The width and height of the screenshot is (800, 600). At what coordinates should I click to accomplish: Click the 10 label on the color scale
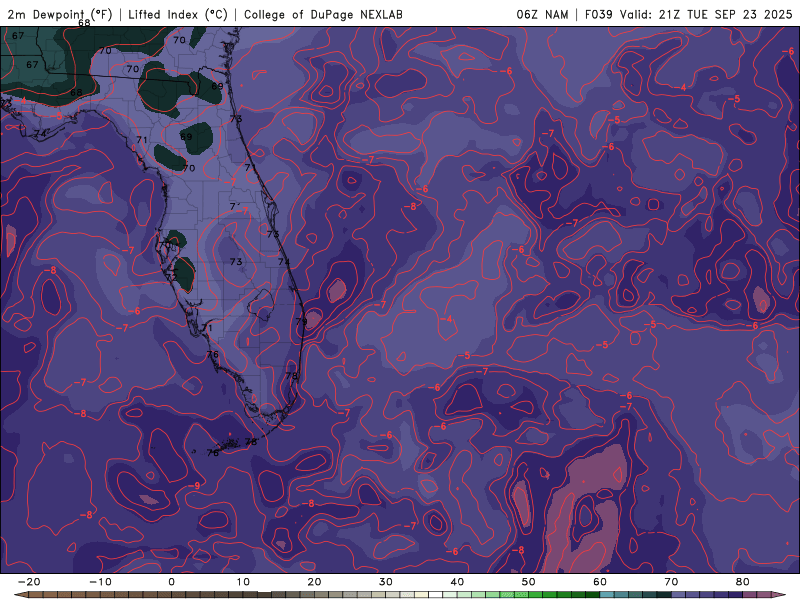[x=243, y=582]
